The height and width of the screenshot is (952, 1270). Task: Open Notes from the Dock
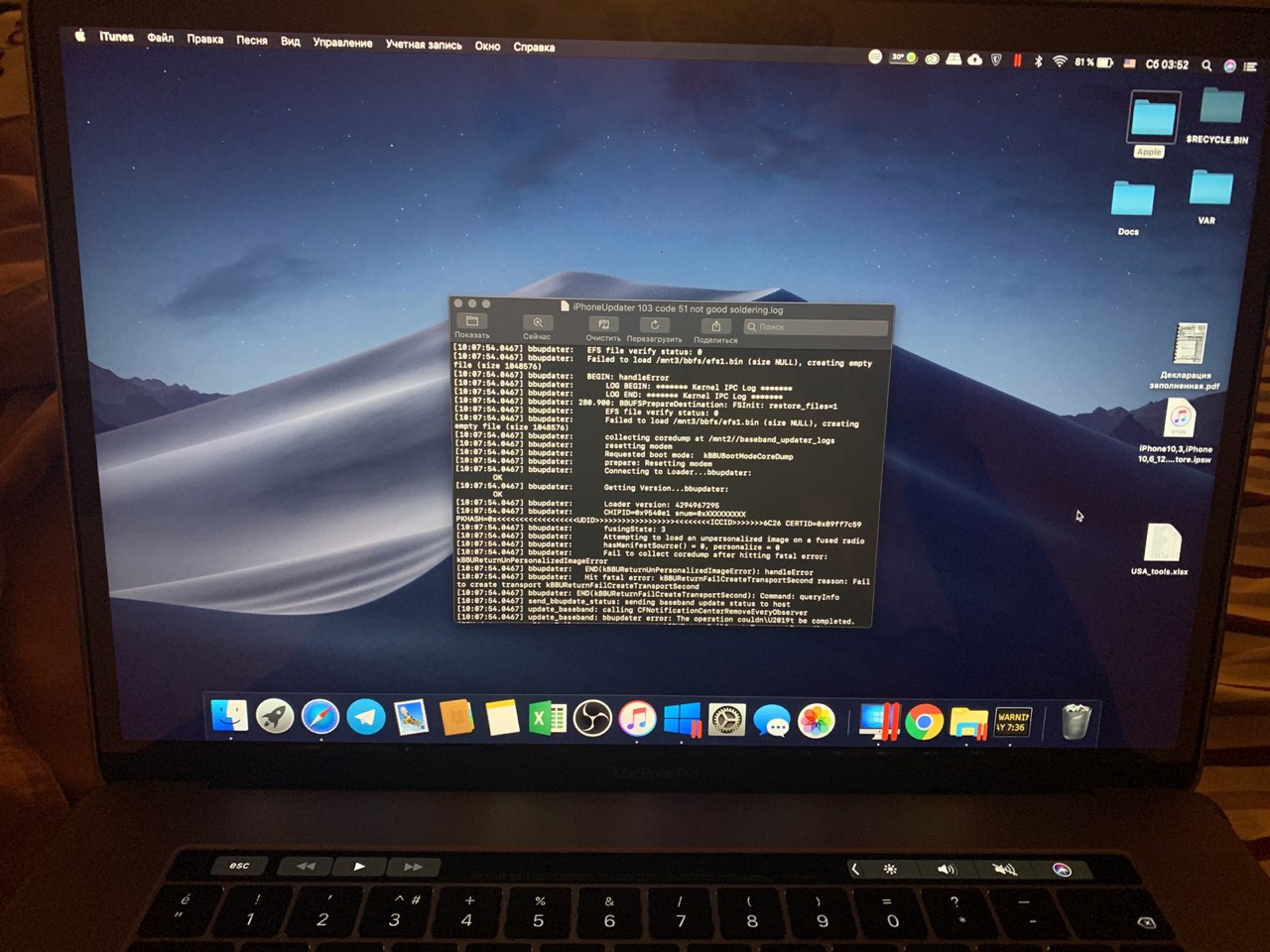click(x=502, y=718)
